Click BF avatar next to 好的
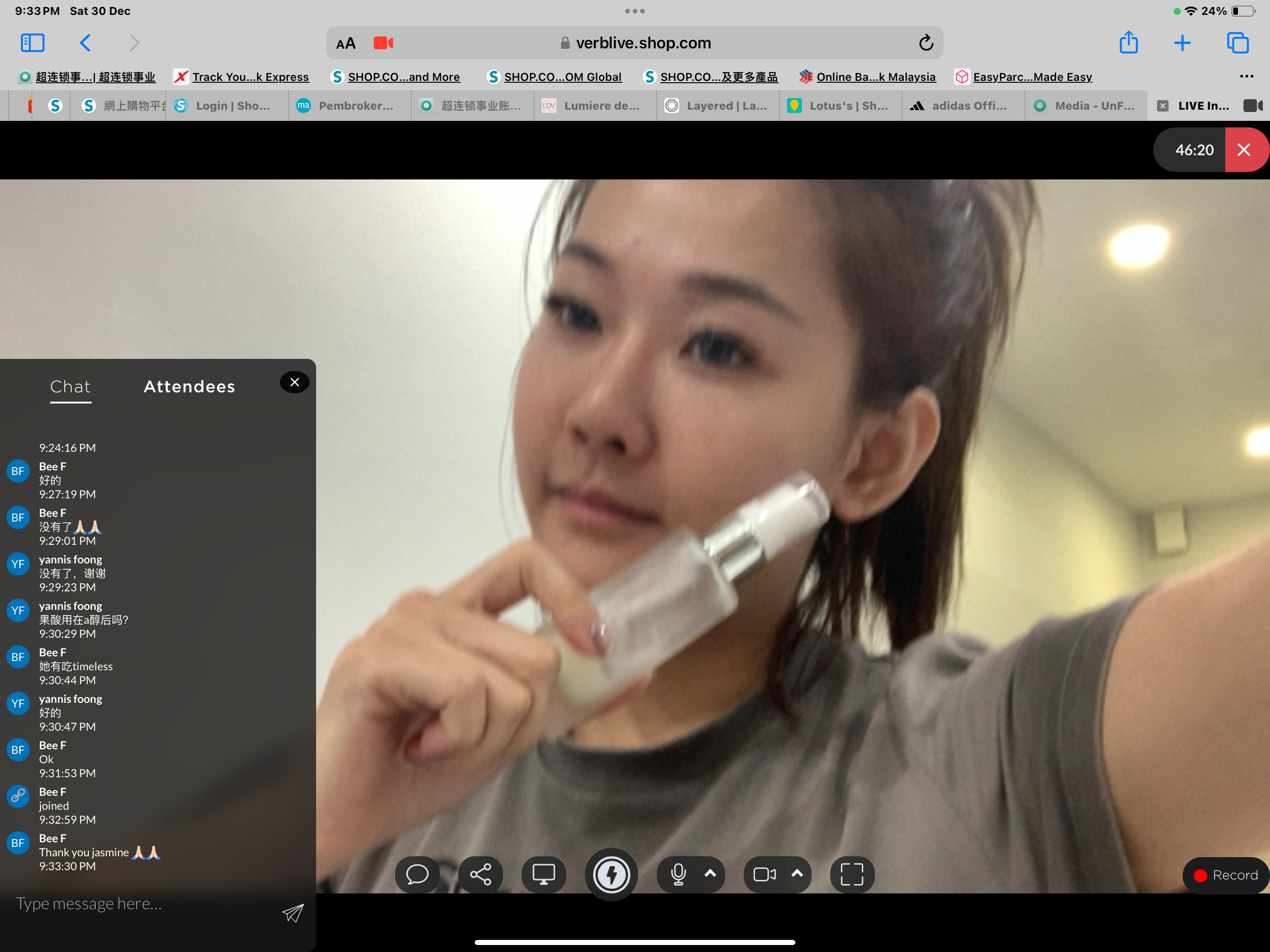 (x=18, y=471)
